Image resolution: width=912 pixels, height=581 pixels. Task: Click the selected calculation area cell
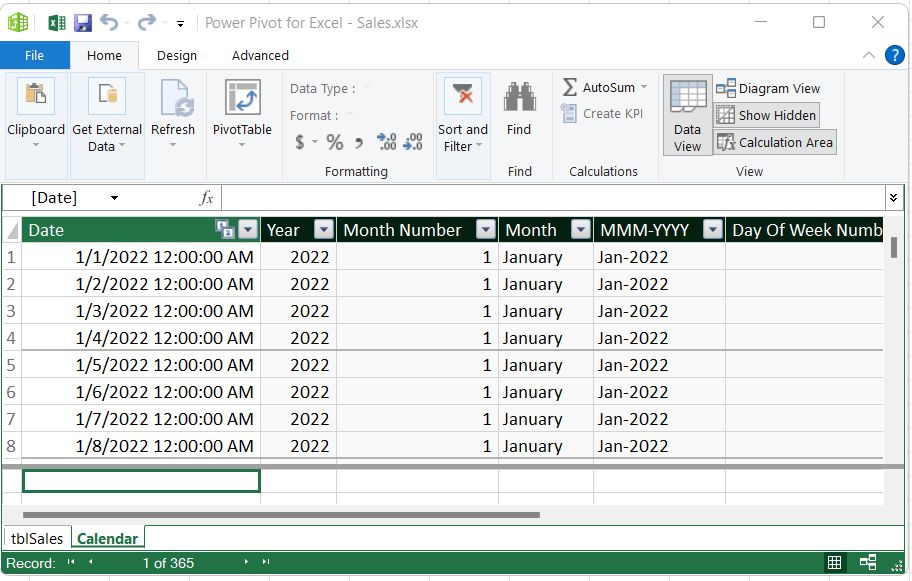click(x=141, y=481)
